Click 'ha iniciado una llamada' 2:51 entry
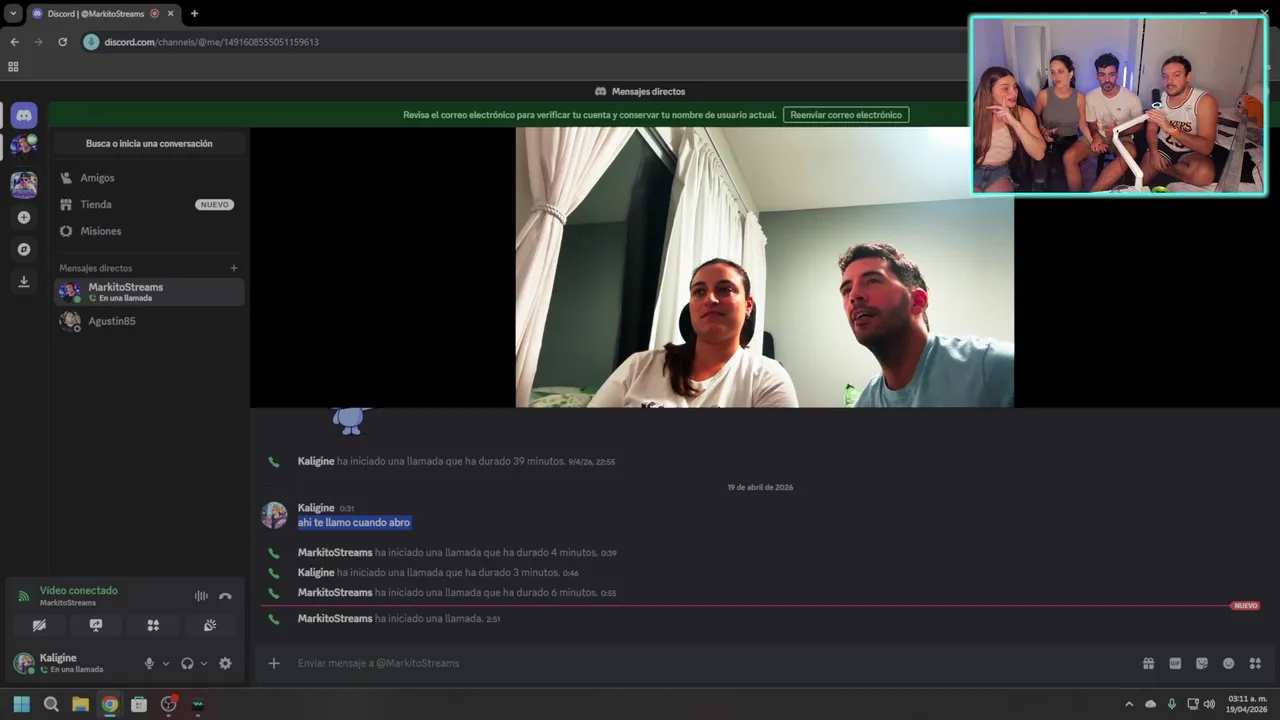This screenshot has height=720, width=1280. click(399, 619)
